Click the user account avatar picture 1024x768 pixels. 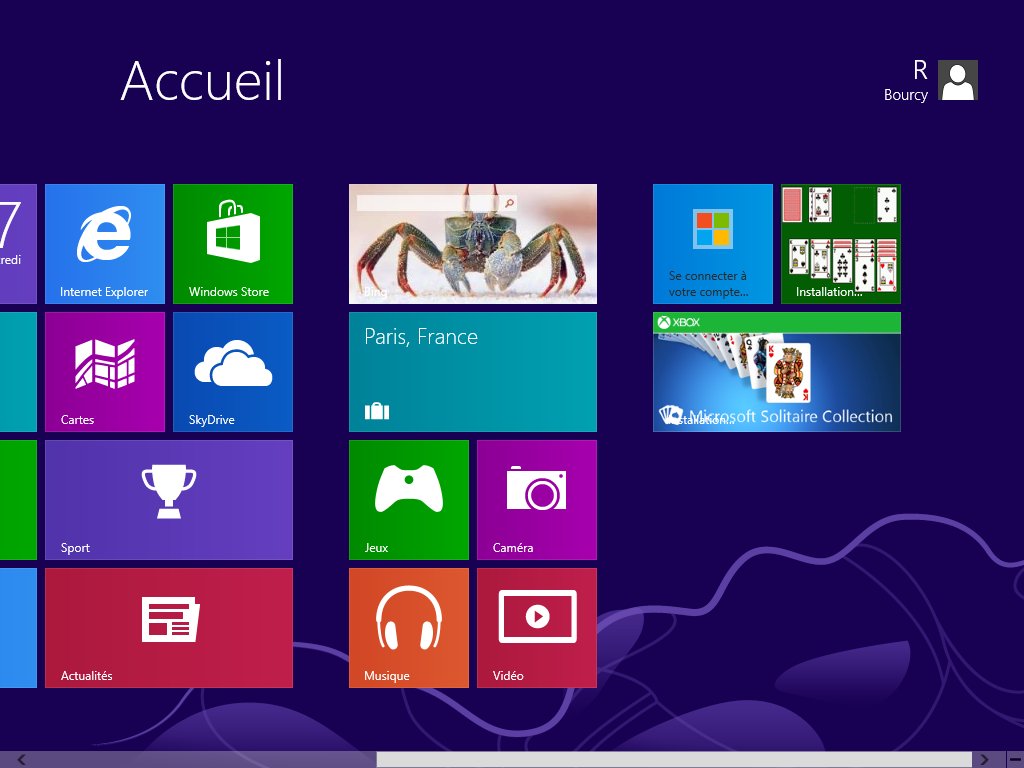957,80
